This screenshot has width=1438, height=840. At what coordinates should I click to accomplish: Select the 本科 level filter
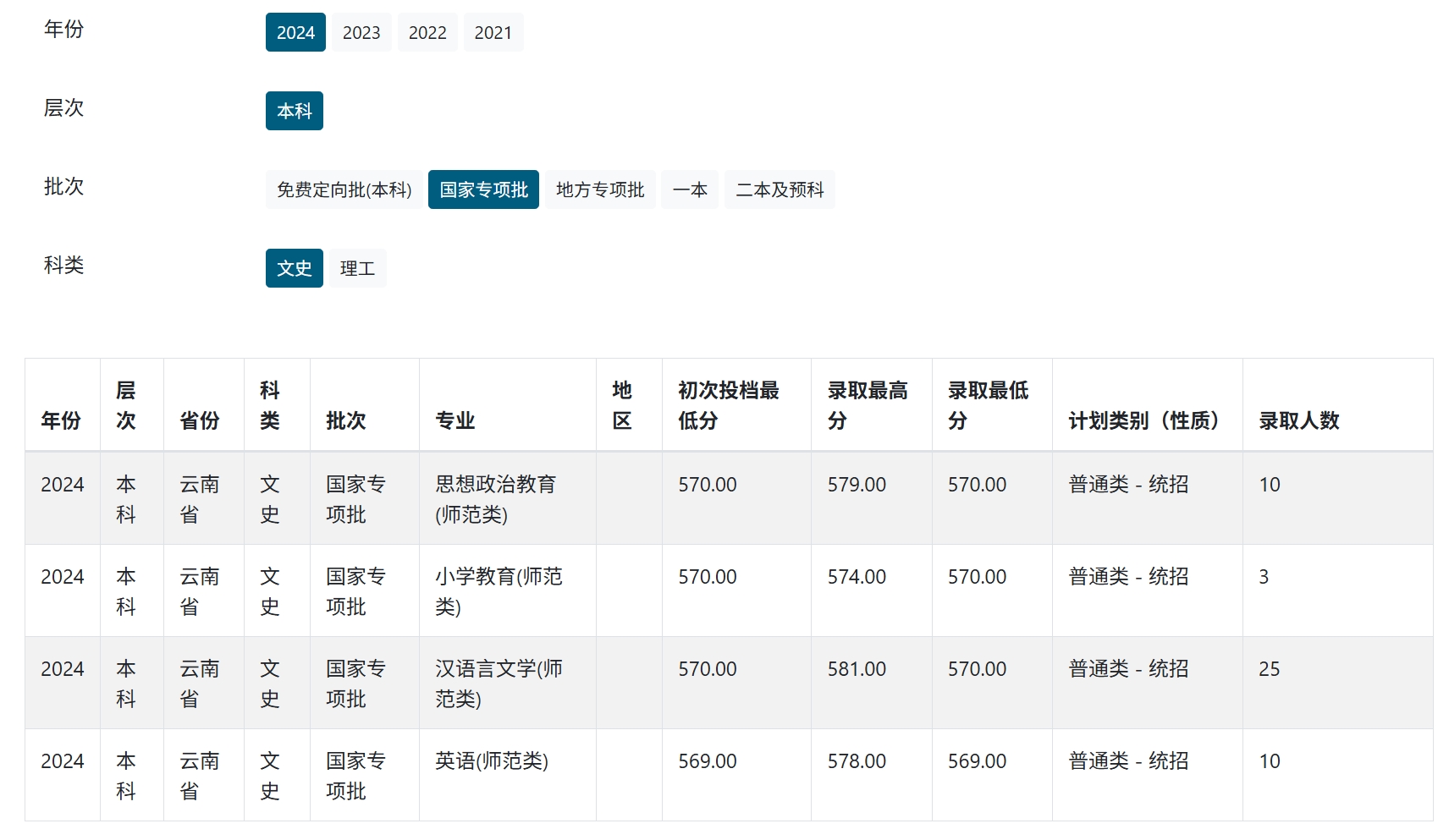(295, 111)
